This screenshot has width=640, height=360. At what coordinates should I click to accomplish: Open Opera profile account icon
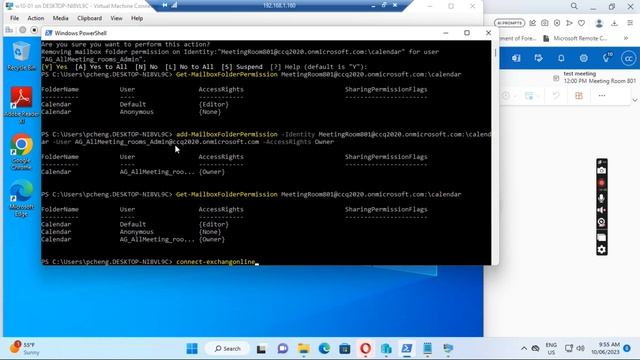[599, 23]
